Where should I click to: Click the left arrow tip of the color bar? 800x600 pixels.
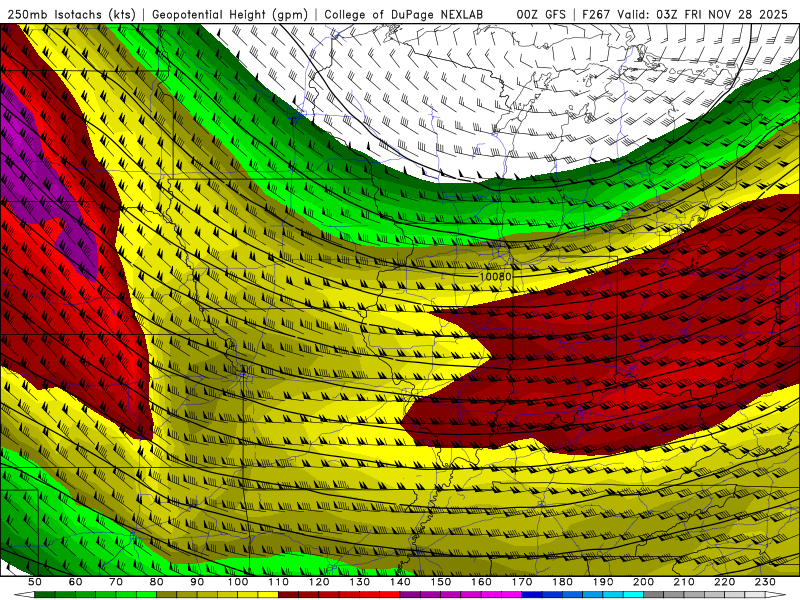(x=24, y=595)
